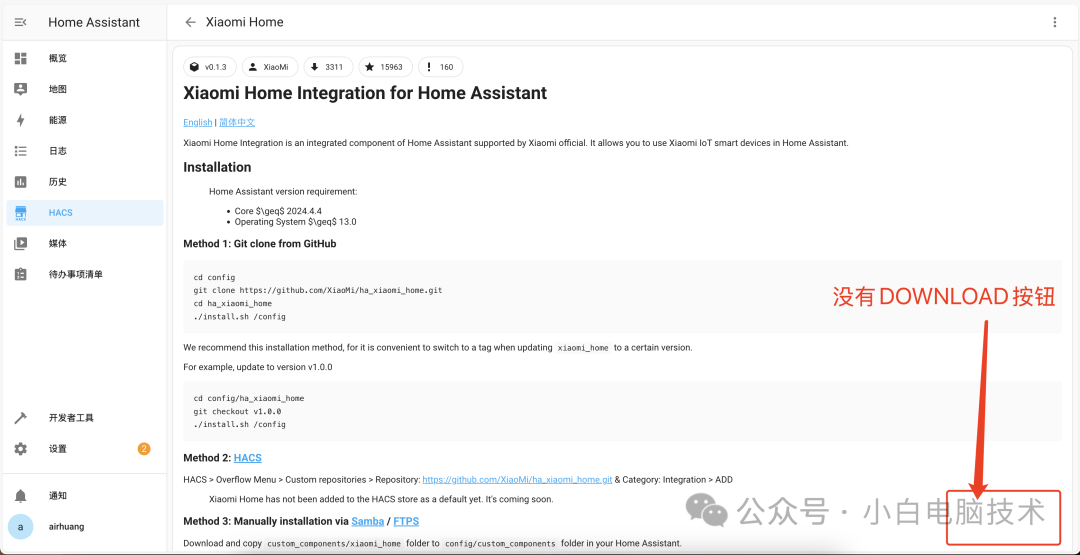1080x555 pixels.
Task: Click the 160 issues chip
Action: coord(440,67)
